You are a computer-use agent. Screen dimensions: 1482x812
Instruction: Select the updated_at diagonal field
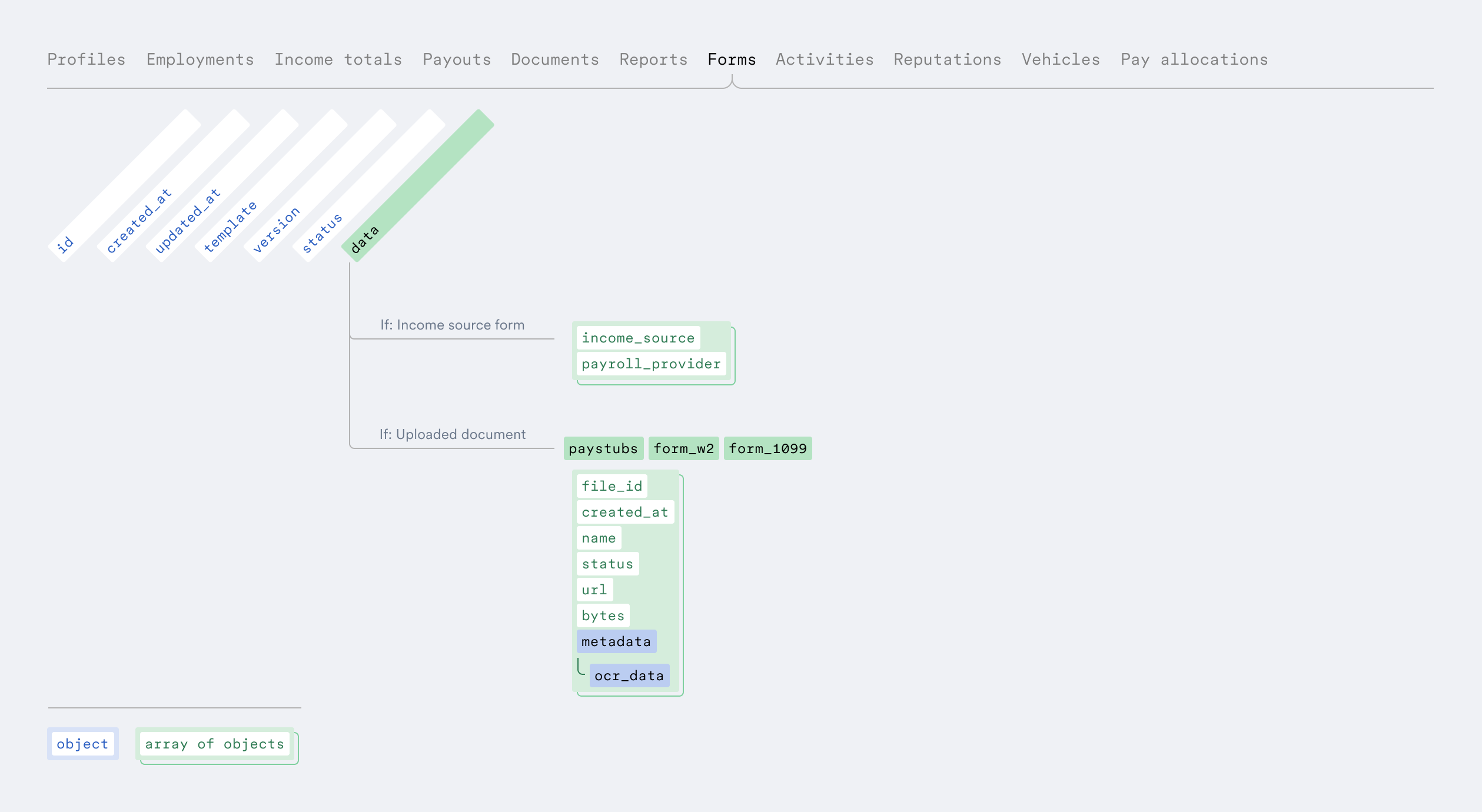(x=187, y=221)
